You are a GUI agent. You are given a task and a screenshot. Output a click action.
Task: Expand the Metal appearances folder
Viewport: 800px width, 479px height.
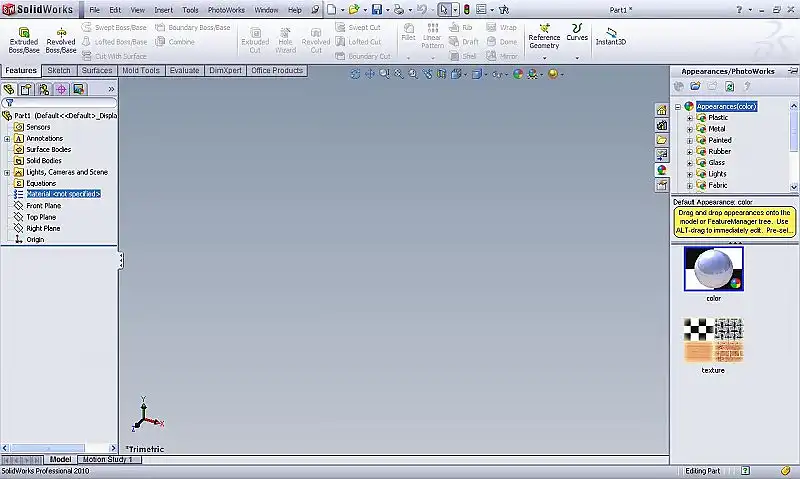[x=689, y=129]
